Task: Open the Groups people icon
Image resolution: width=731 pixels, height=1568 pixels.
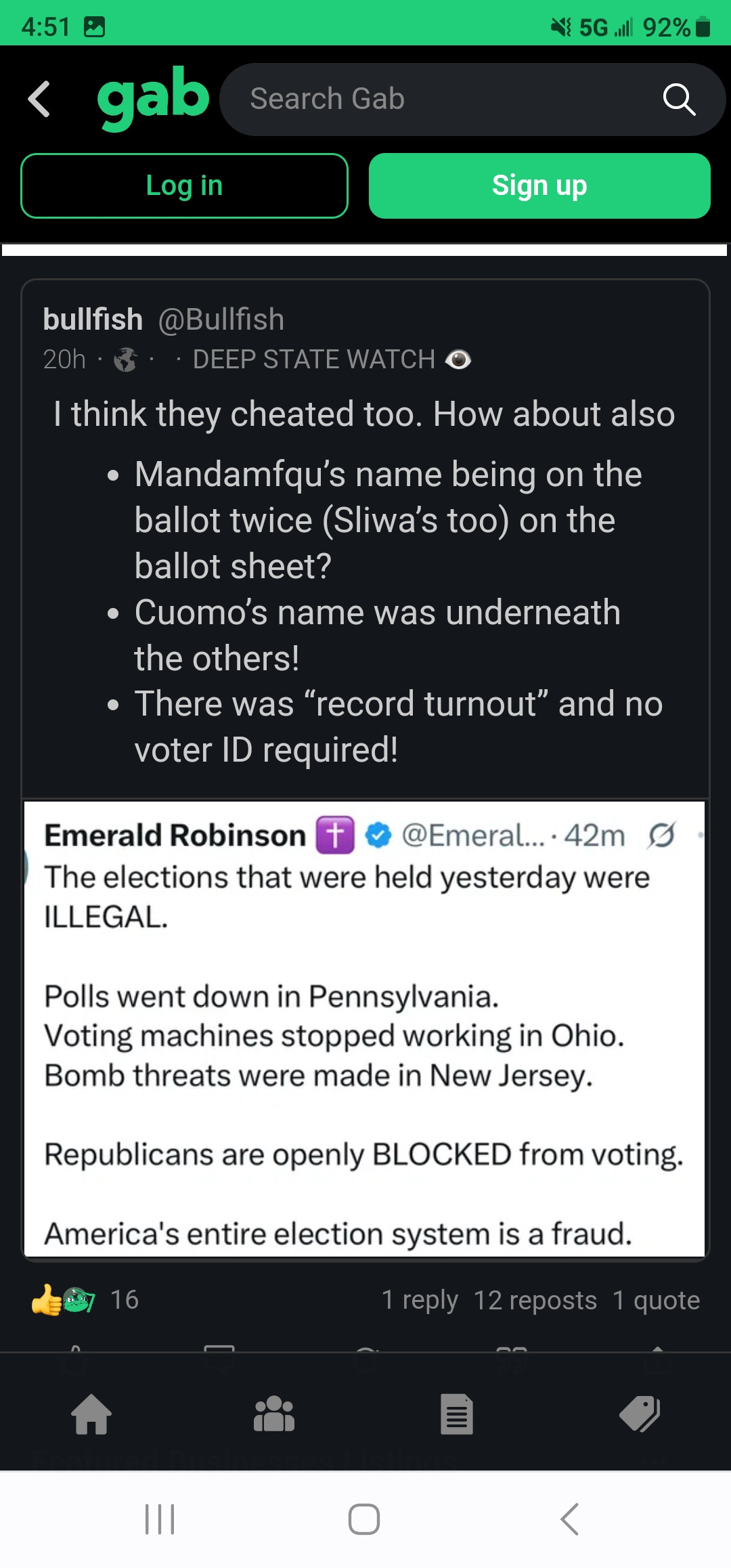Action: (274, 1414)
